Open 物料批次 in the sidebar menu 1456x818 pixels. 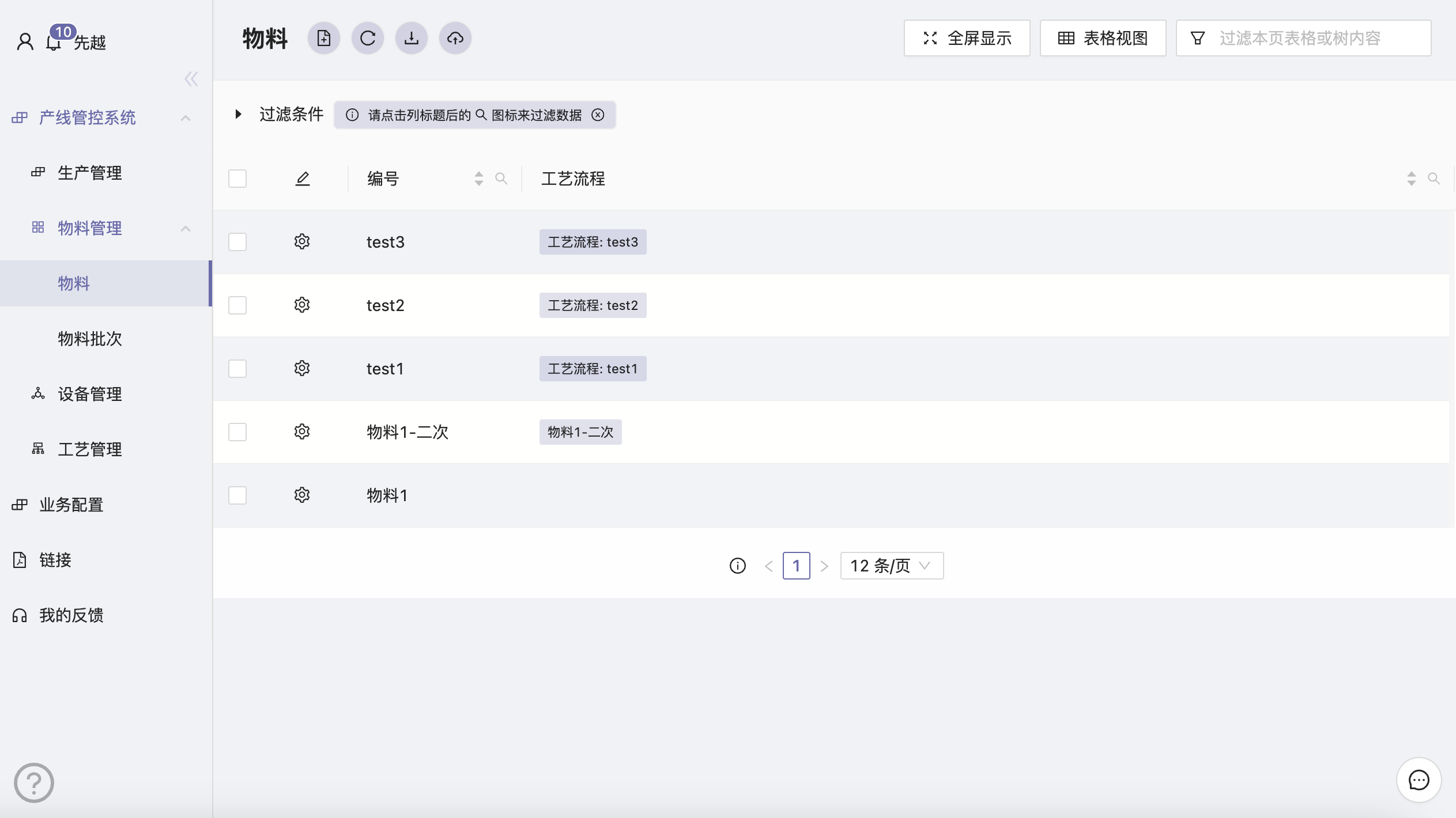90,339
